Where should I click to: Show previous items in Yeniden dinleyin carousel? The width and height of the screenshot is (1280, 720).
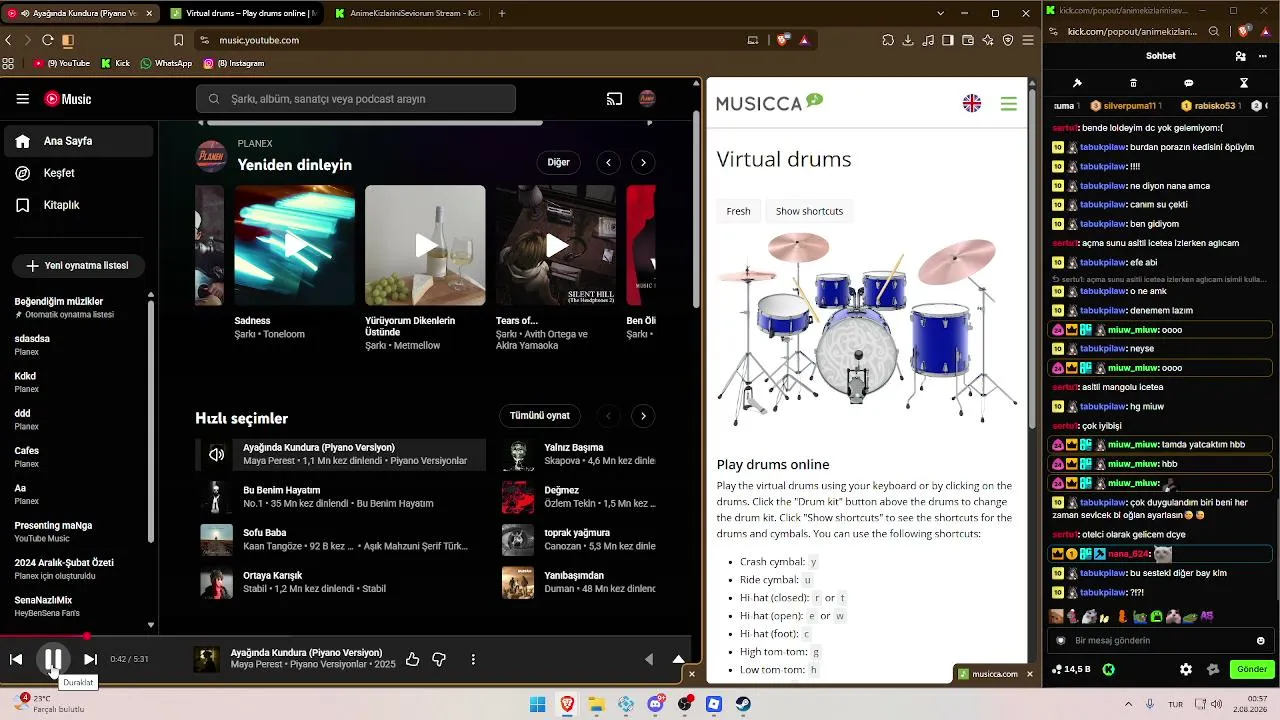(608, 162)
